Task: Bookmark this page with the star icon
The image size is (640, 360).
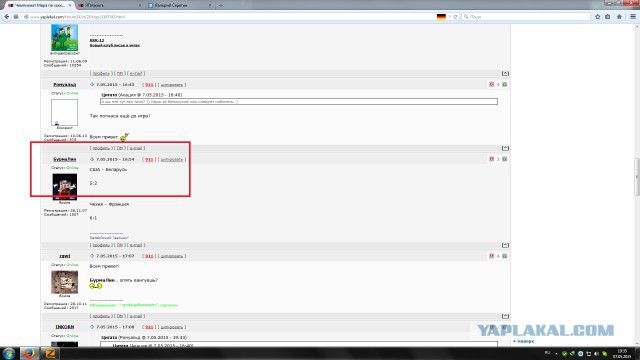Action: (598, 17)
